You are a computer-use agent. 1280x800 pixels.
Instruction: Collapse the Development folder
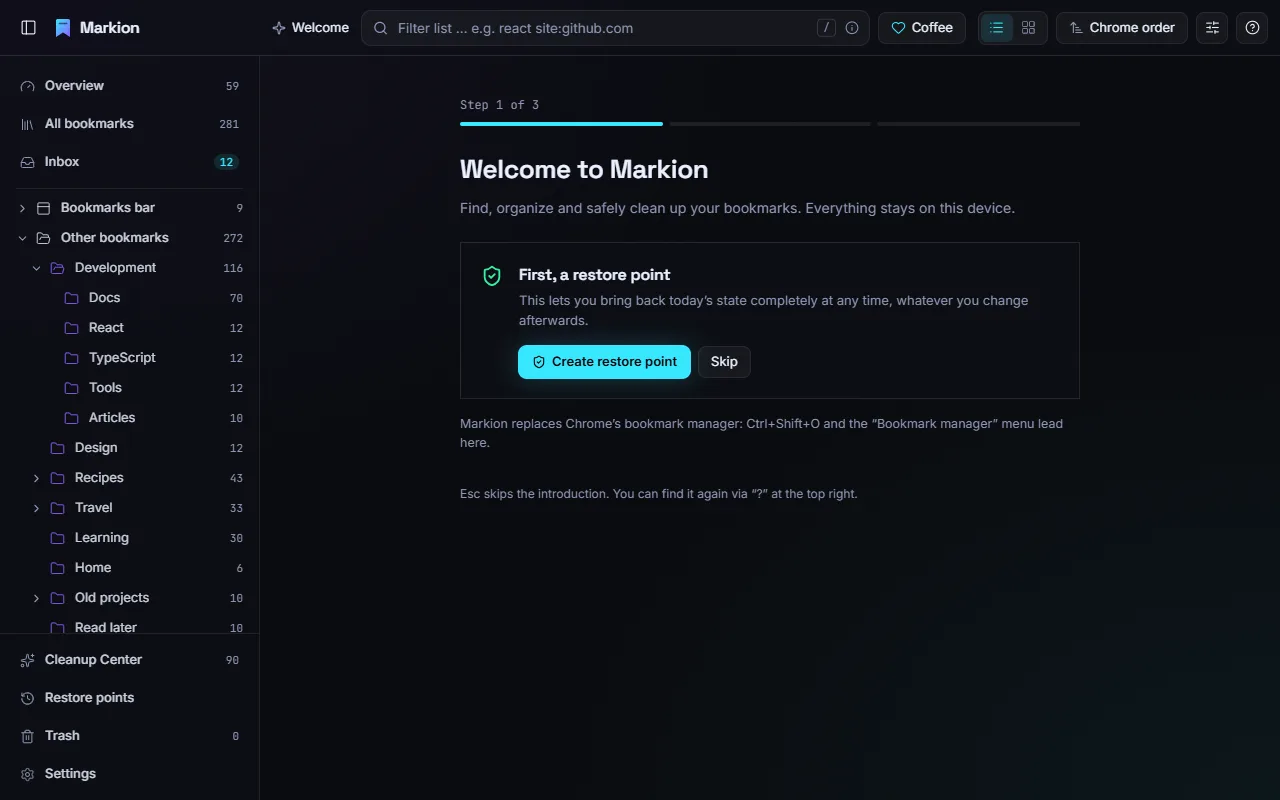click(36, 268)
